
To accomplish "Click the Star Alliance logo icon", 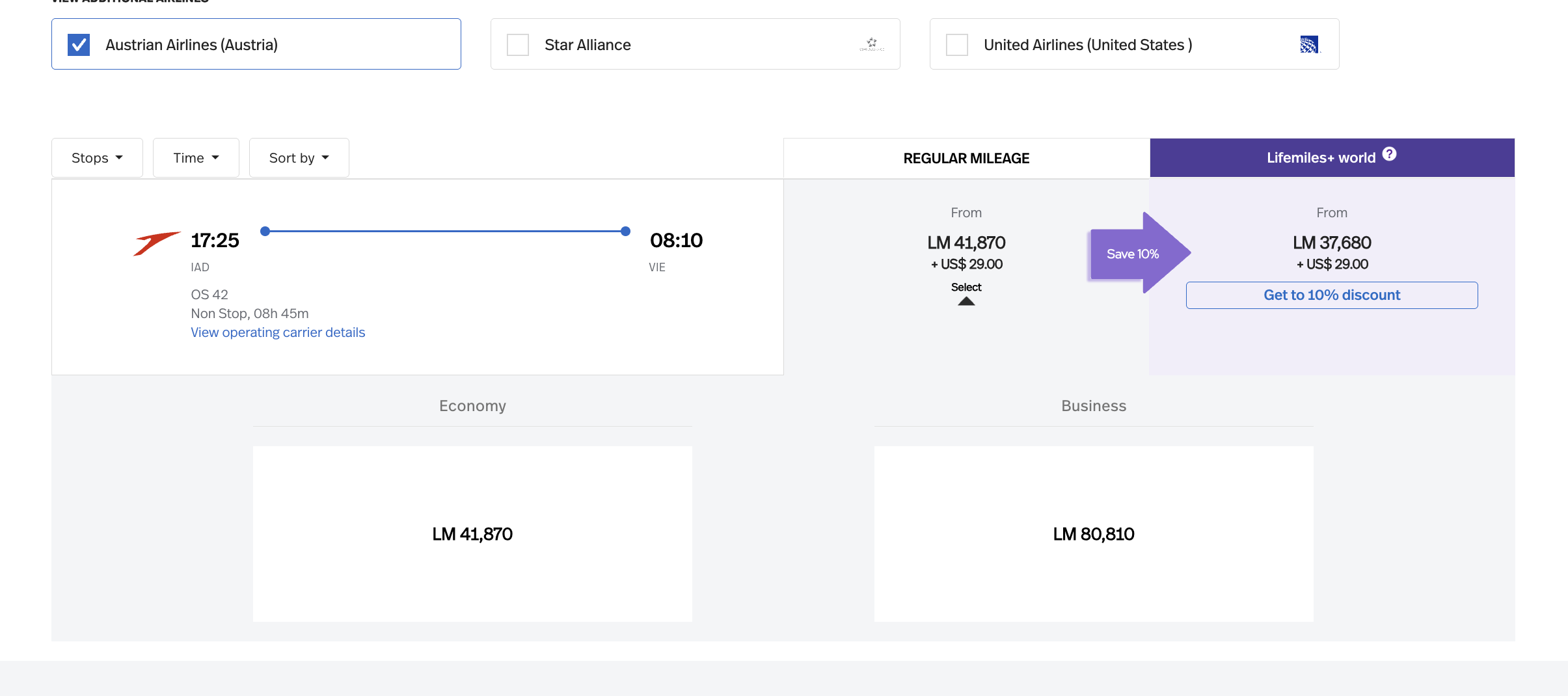I will point(872,44).
